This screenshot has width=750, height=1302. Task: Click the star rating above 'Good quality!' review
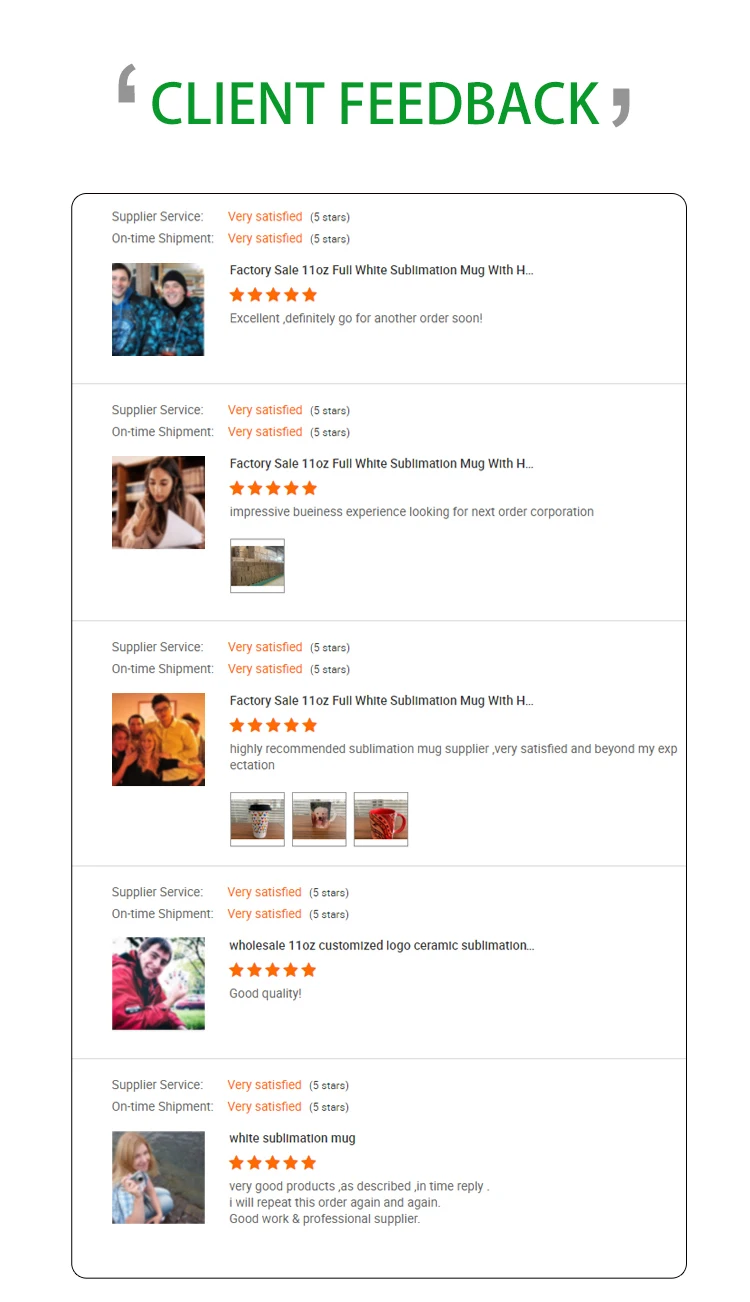pyautogui.click(x=273, y=970)
